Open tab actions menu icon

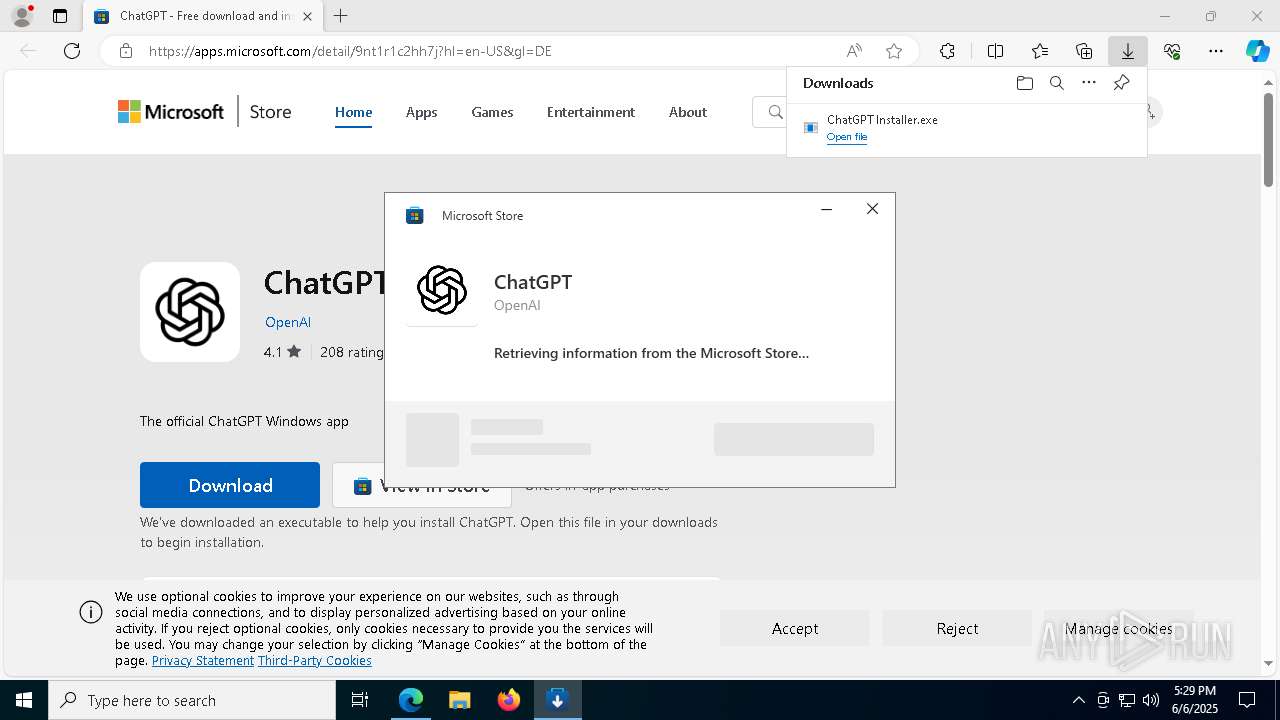click(x=60, y=16)
